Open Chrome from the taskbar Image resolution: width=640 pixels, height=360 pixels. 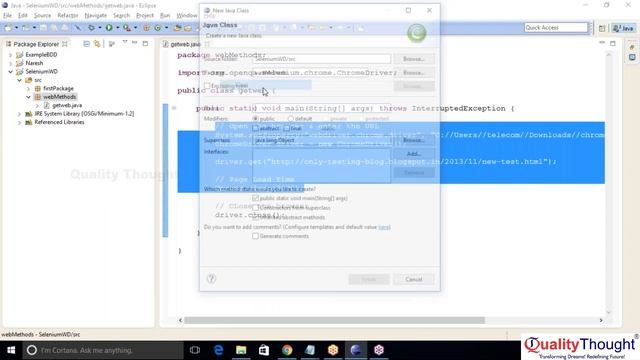click(x=287, y=350)
